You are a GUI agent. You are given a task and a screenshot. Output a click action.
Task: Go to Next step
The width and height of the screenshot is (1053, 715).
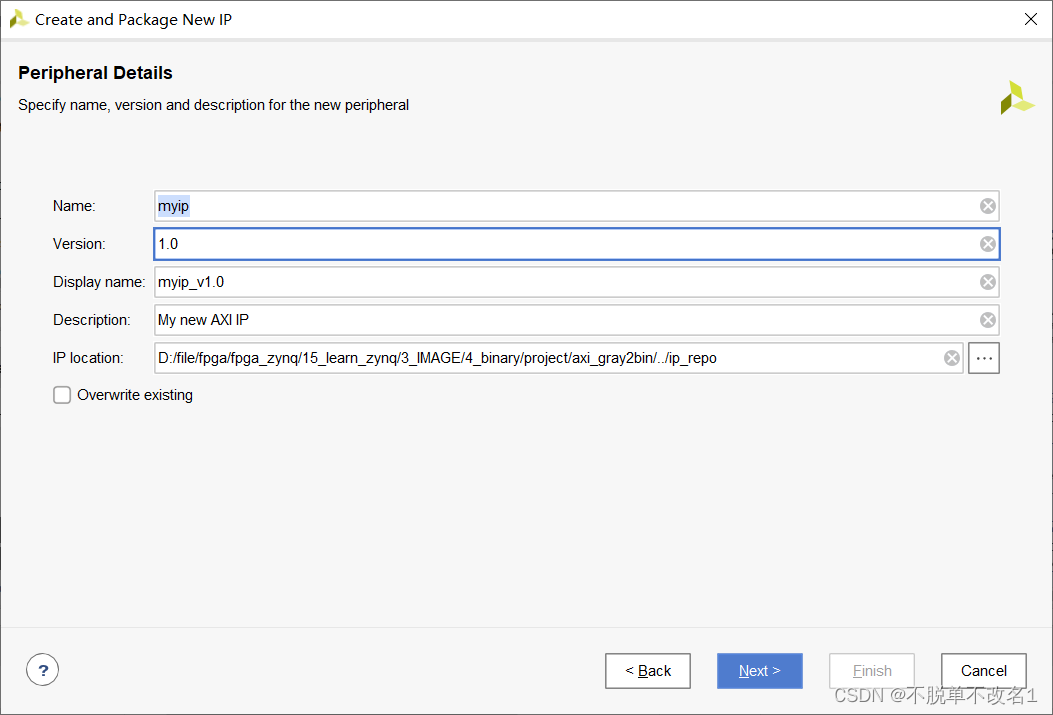coord(760,671)
